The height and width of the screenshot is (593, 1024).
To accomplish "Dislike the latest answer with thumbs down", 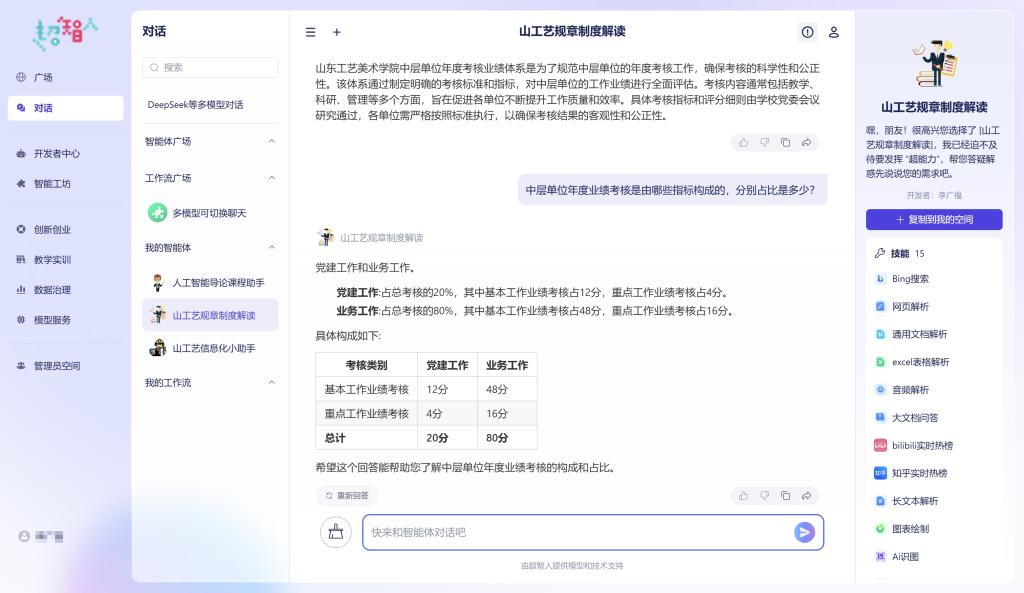I will click(x=764, y=495).
